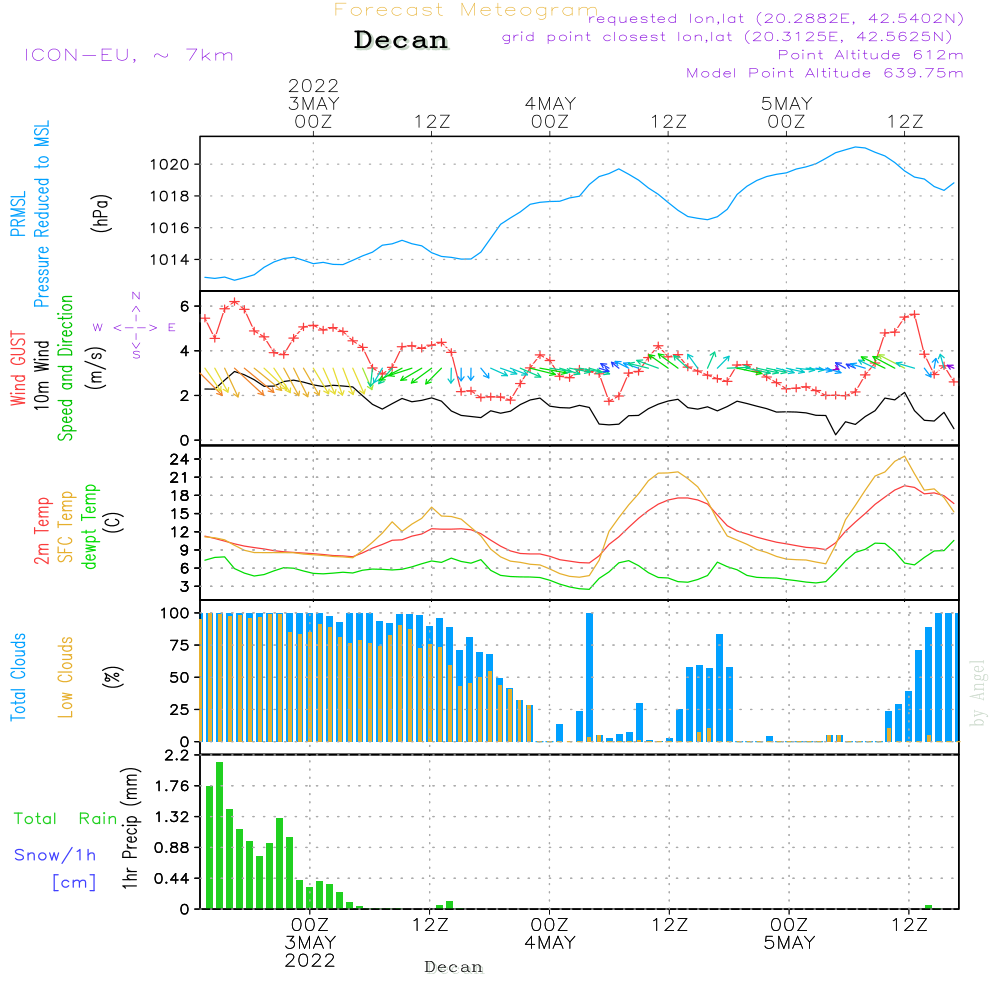Select the 'Snow/1h' blue legend label
The height and width of the screenshot is (1000, 1000).
coord(55,855)
